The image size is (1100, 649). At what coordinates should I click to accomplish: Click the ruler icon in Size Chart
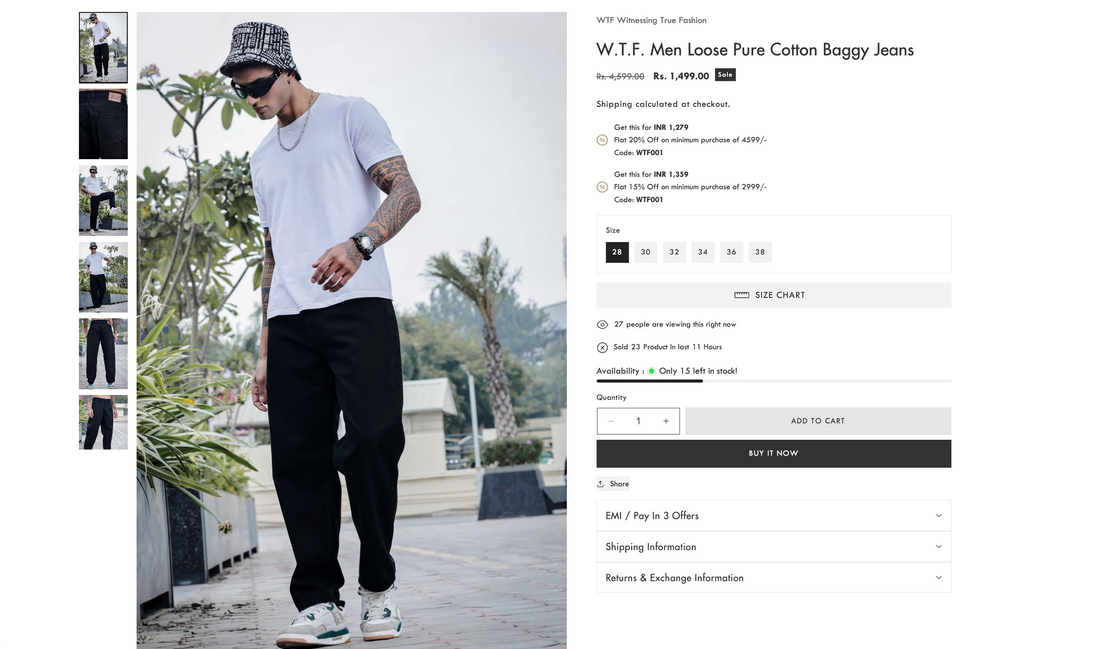(x=742, y=295)
